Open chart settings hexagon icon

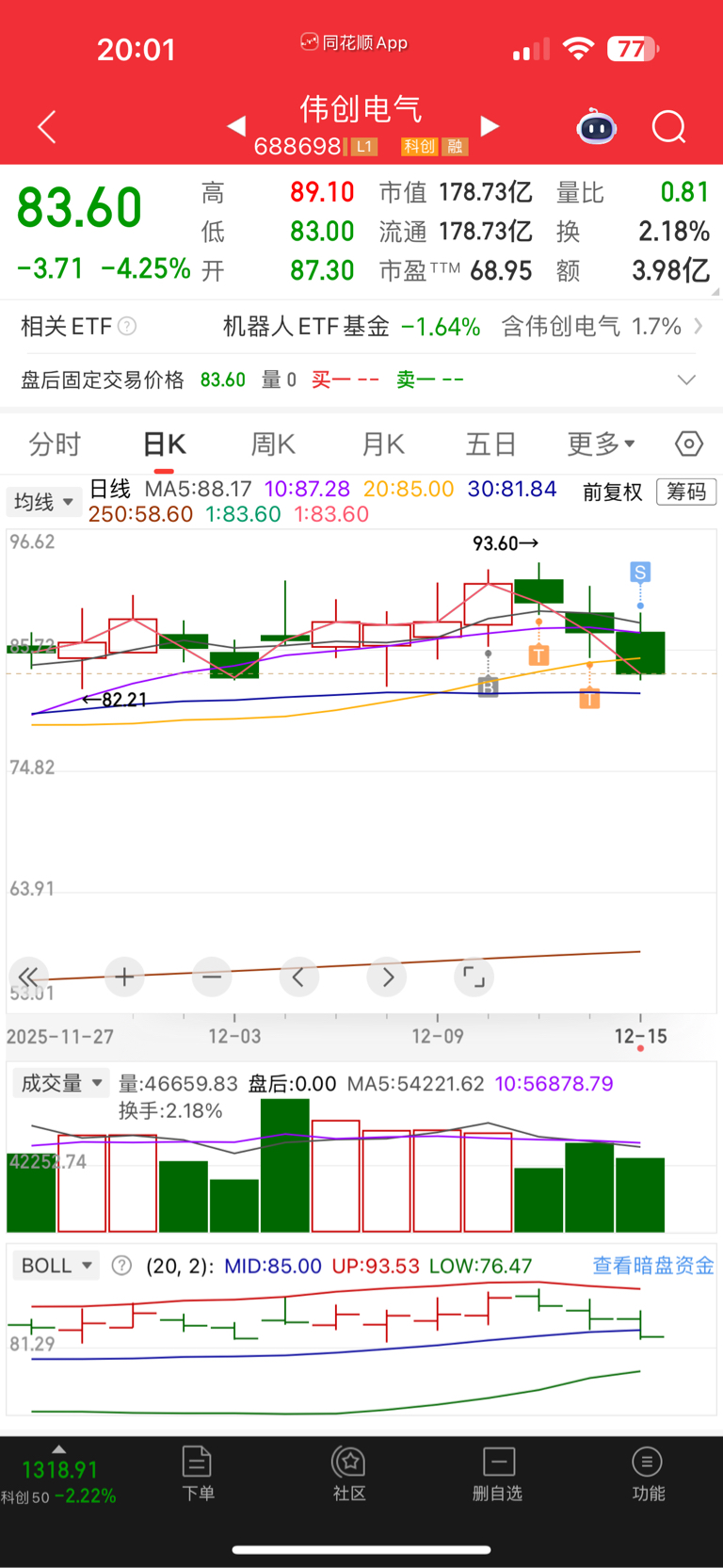688,444
